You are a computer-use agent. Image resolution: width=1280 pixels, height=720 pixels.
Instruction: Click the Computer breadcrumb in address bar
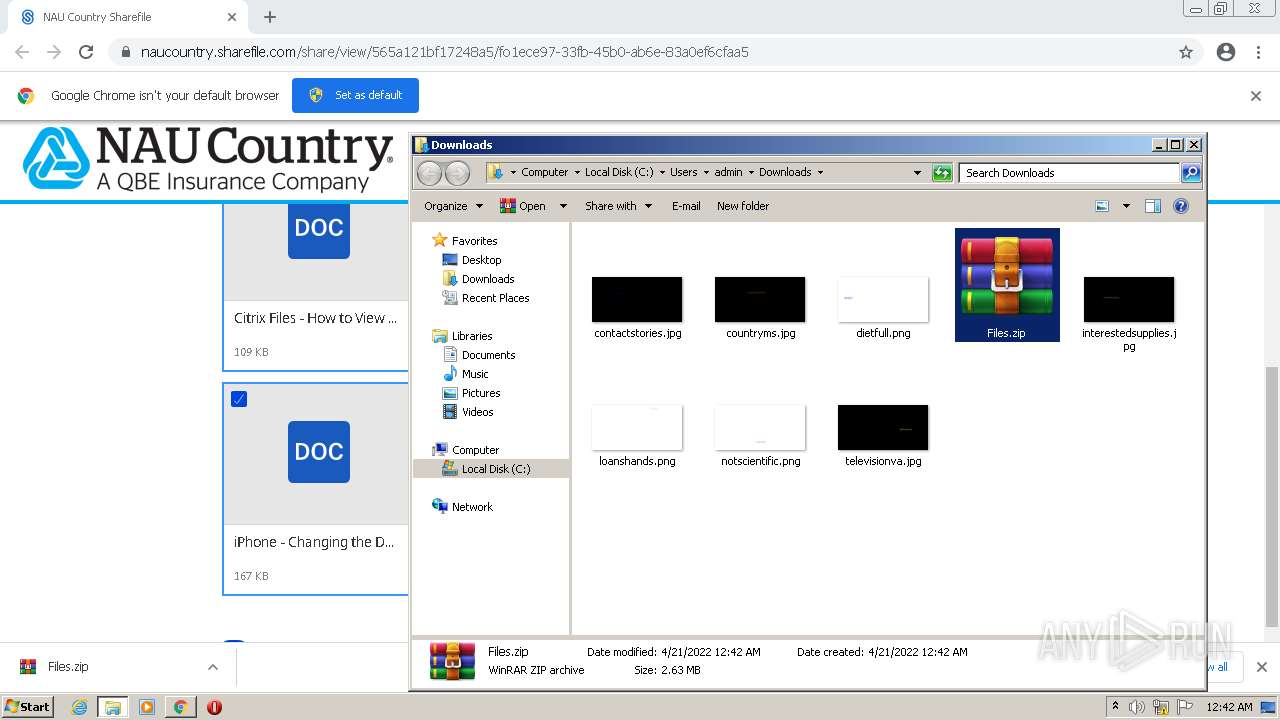[544, 172]
